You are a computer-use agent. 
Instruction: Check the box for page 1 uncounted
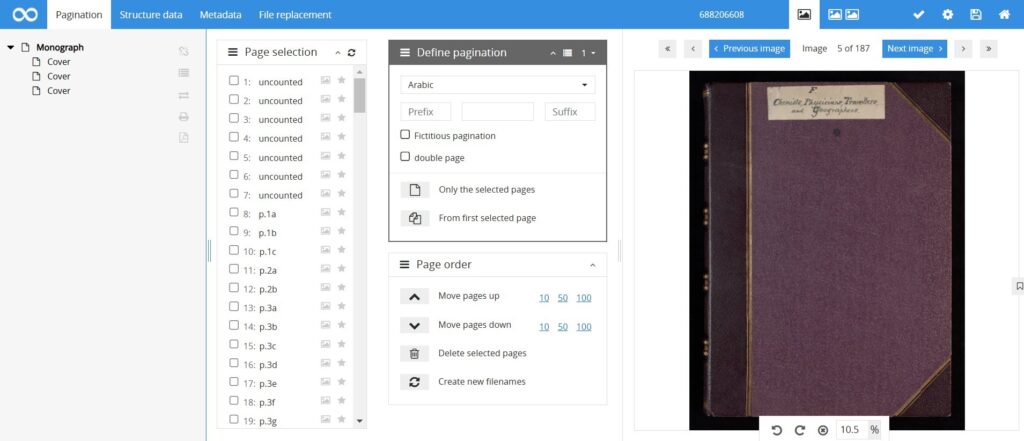pos(234,80)
